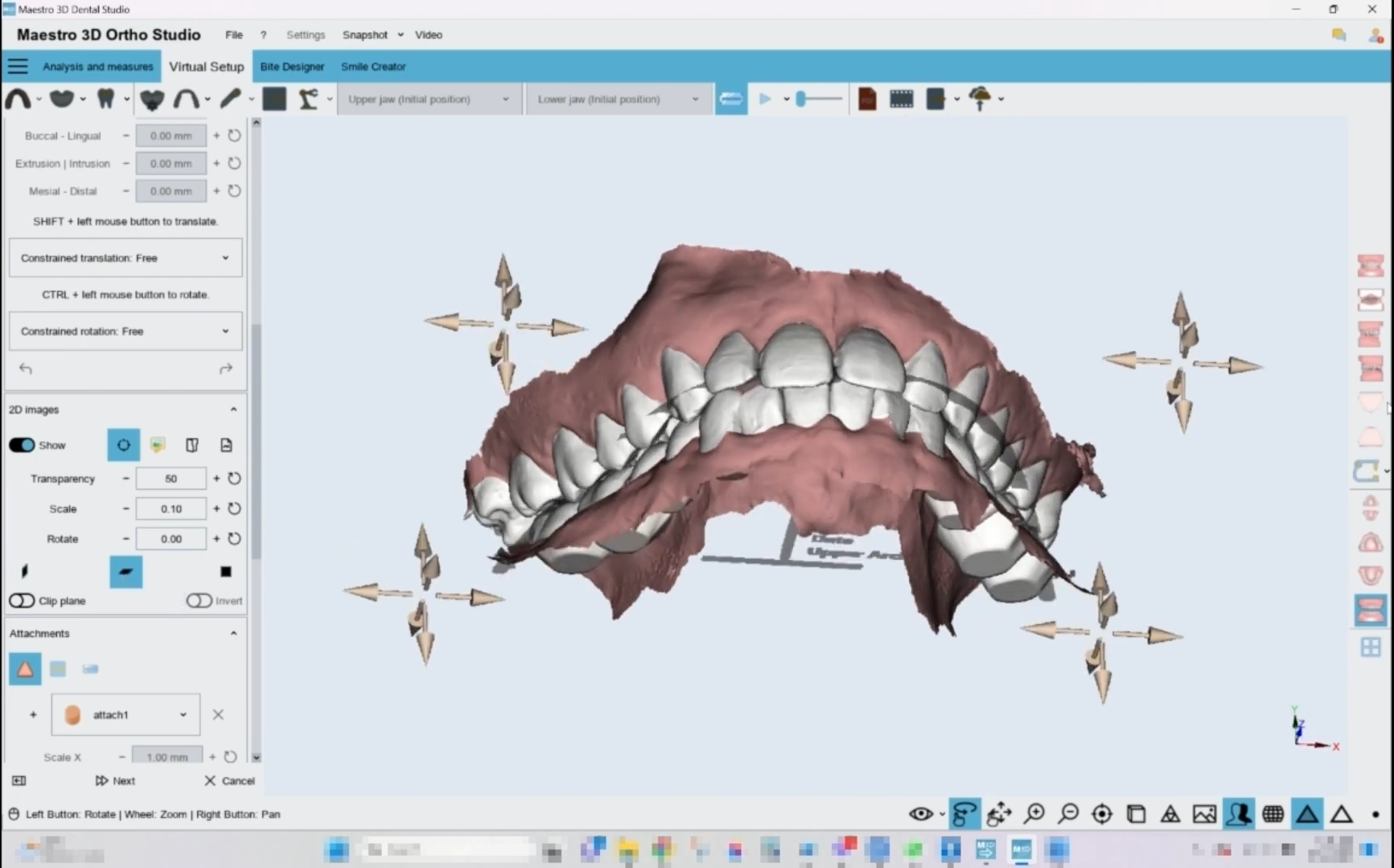Click the Cancel button
The width and height of the screenshot is (1394, 868).
(229, 780)
